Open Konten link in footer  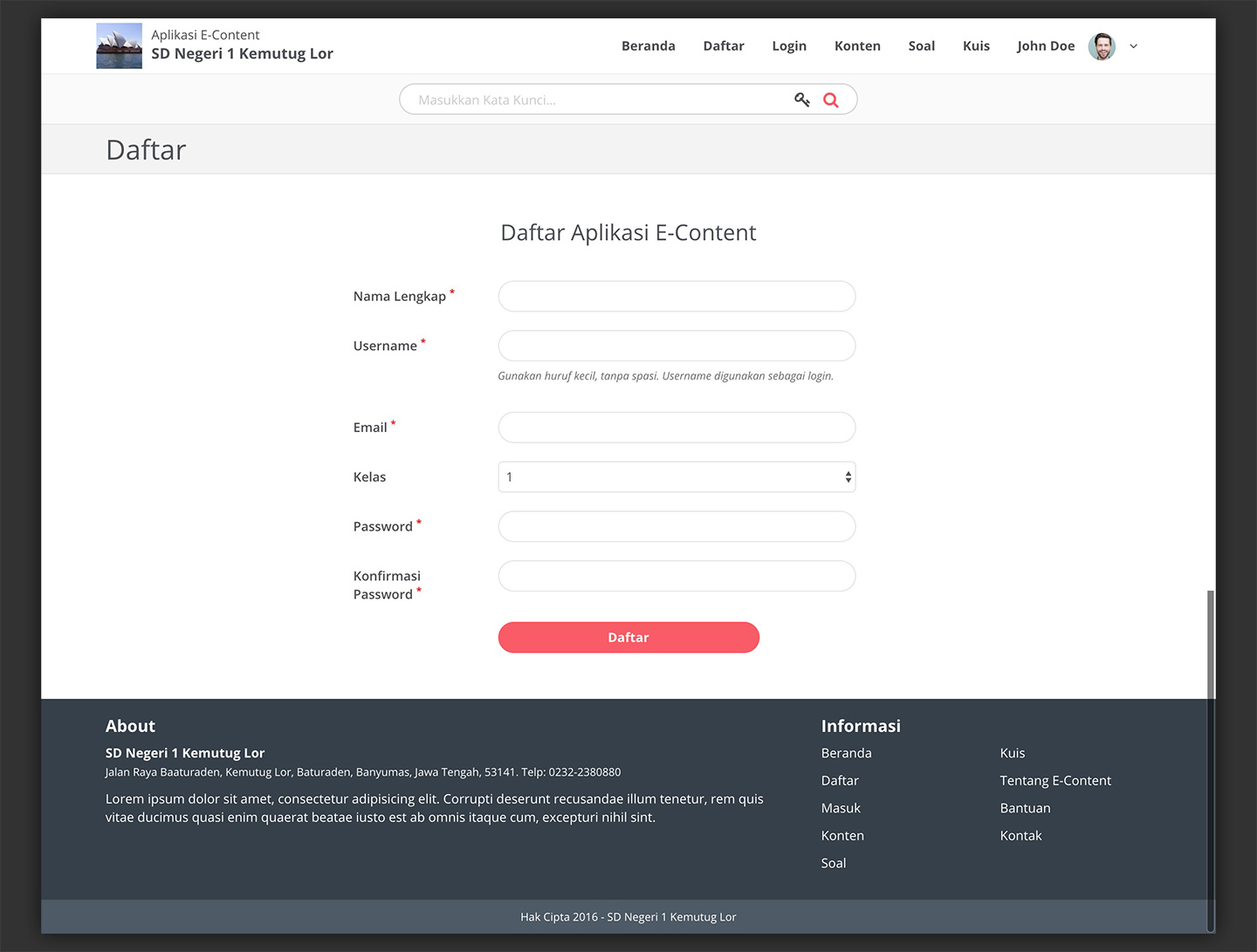click(x=842, y=836)
